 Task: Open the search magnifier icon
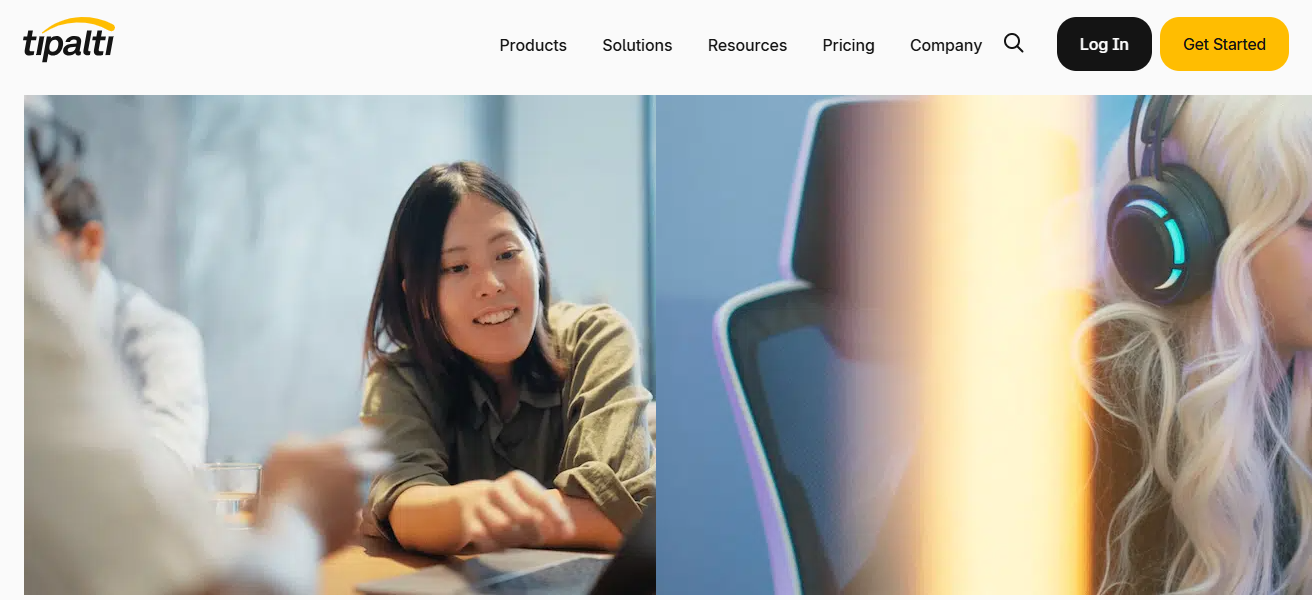(1013, 43)
